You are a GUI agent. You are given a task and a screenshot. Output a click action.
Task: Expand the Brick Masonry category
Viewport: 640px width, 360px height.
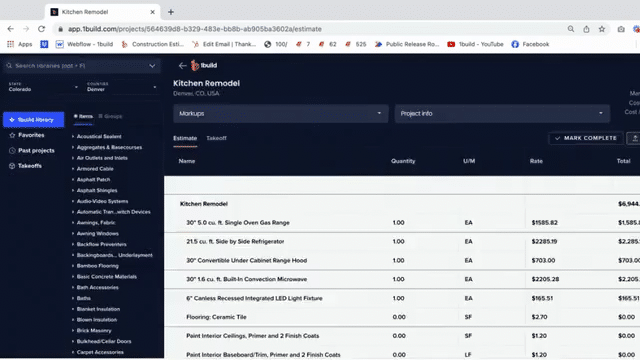click(91, 331)
